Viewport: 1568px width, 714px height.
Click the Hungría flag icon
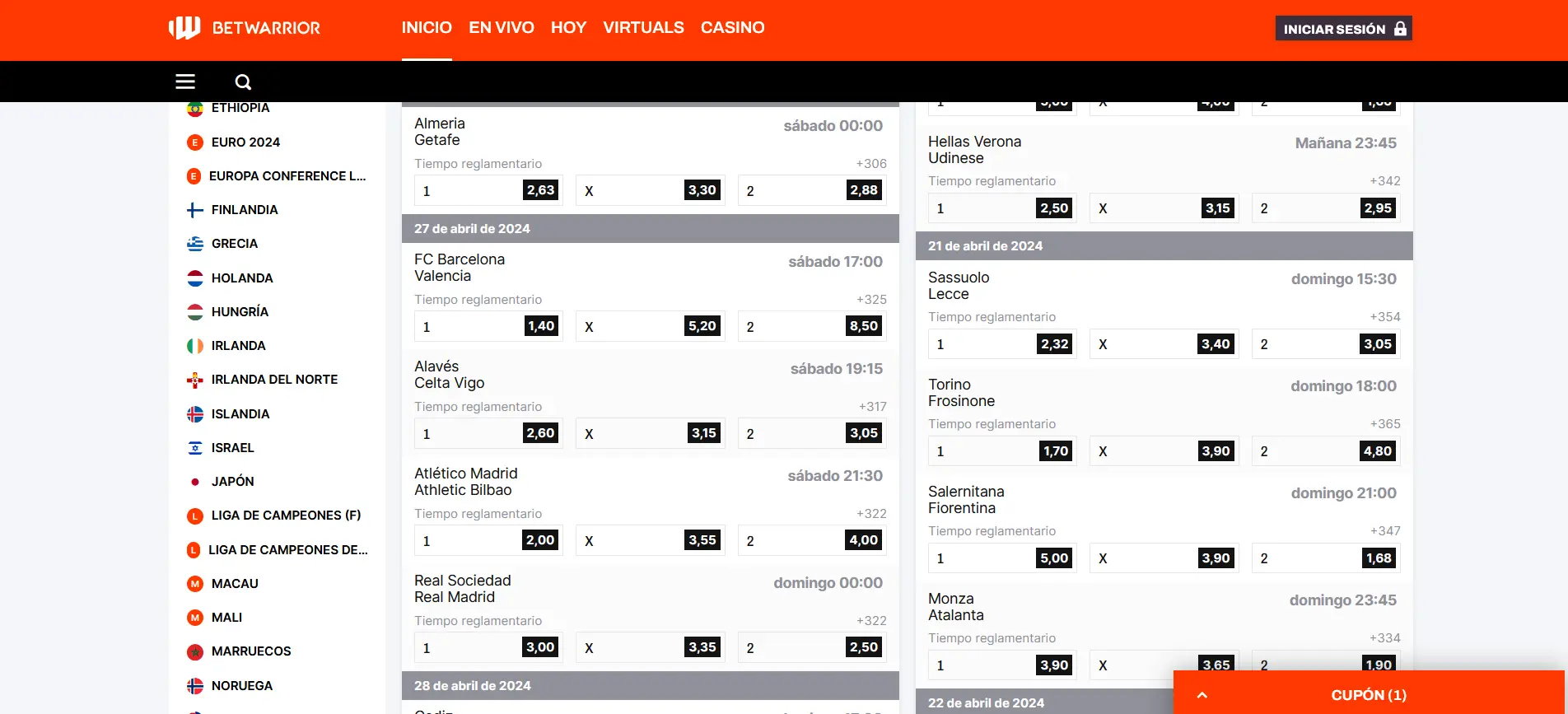(x=195, y=312)
